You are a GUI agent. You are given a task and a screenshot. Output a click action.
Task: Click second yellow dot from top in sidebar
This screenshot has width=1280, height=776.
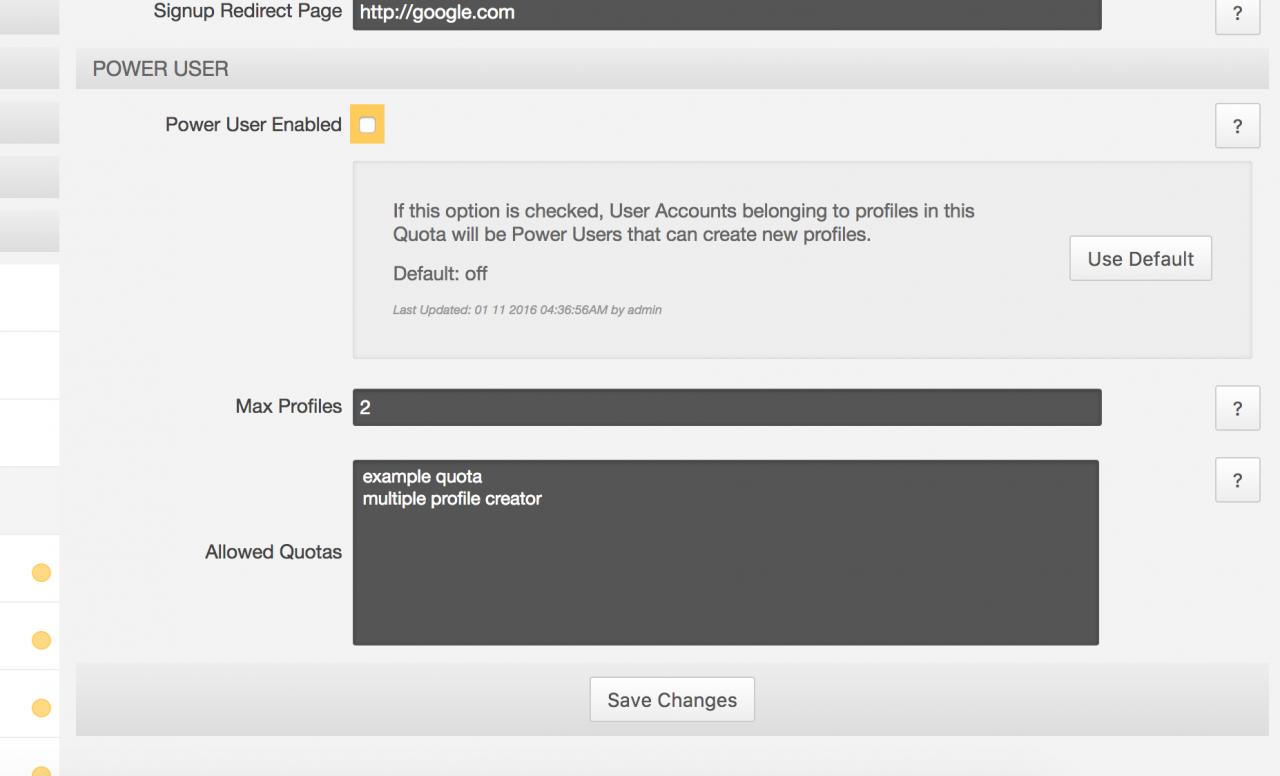41,640
